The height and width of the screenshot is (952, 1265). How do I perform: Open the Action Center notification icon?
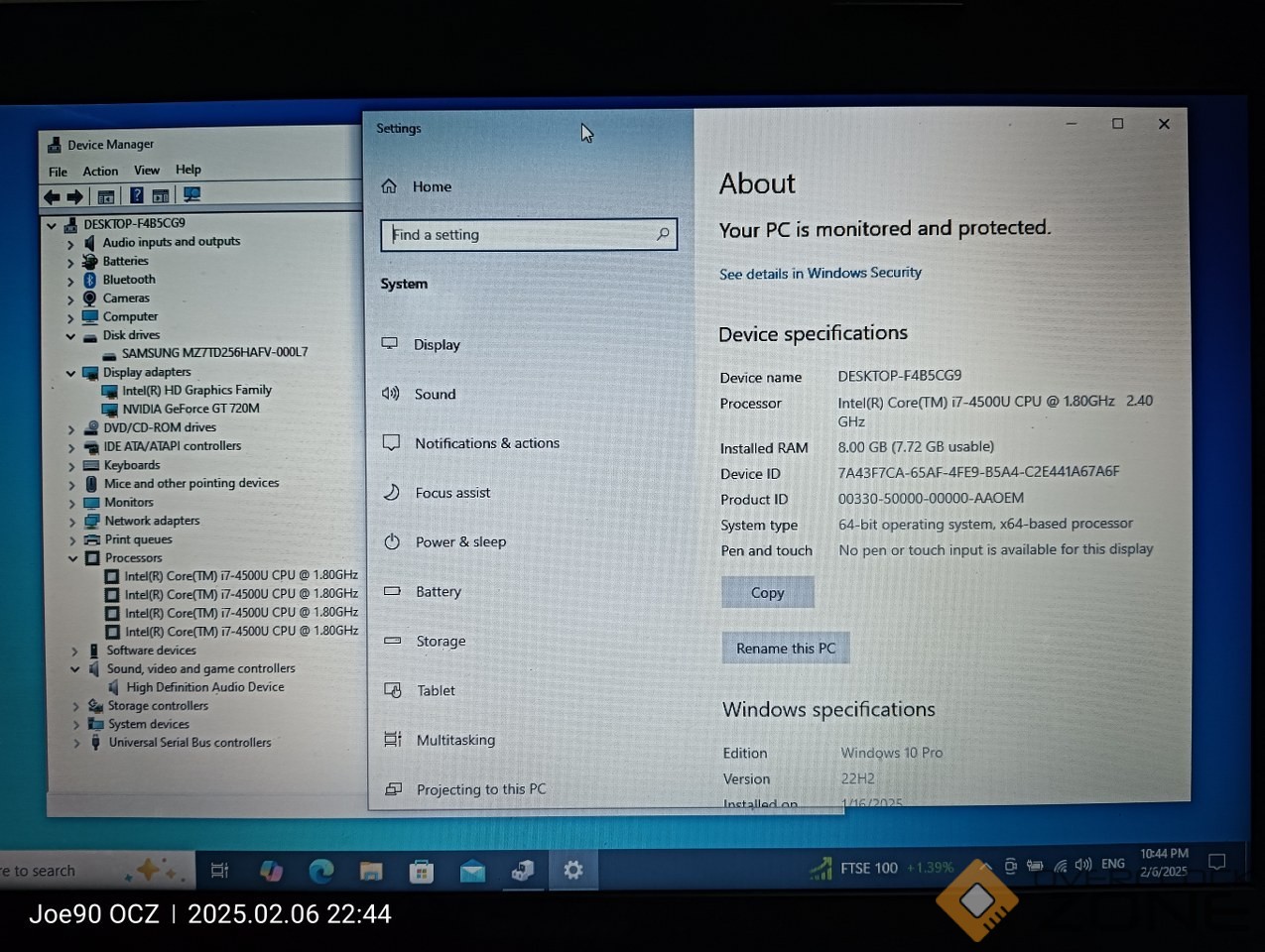(x=1217, y=862)
